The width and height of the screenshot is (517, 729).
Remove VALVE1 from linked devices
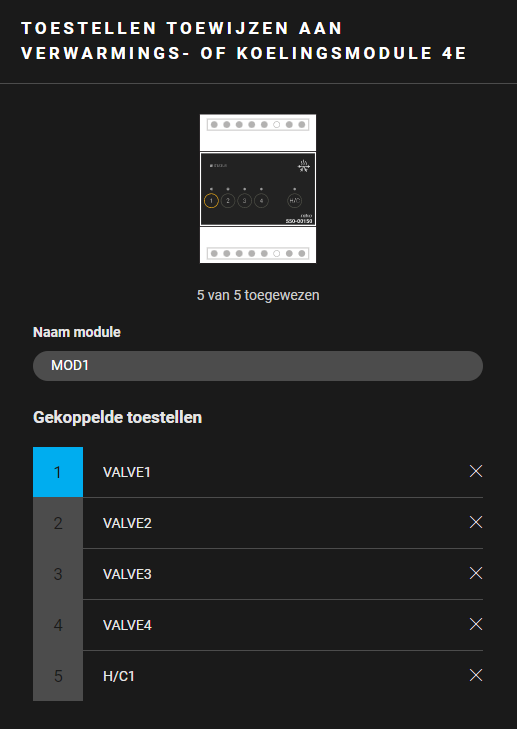476,471
